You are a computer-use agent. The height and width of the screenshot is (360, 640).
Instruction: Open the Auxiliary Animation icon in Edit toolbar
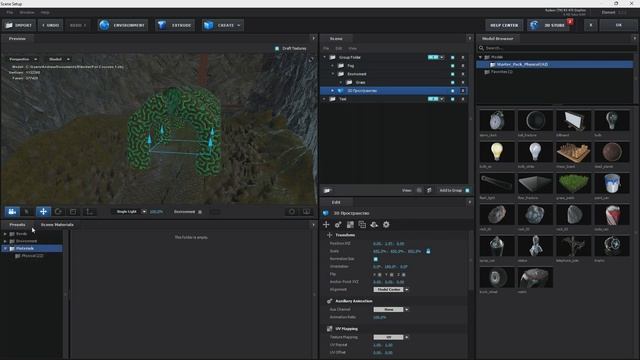click(338, 224)
